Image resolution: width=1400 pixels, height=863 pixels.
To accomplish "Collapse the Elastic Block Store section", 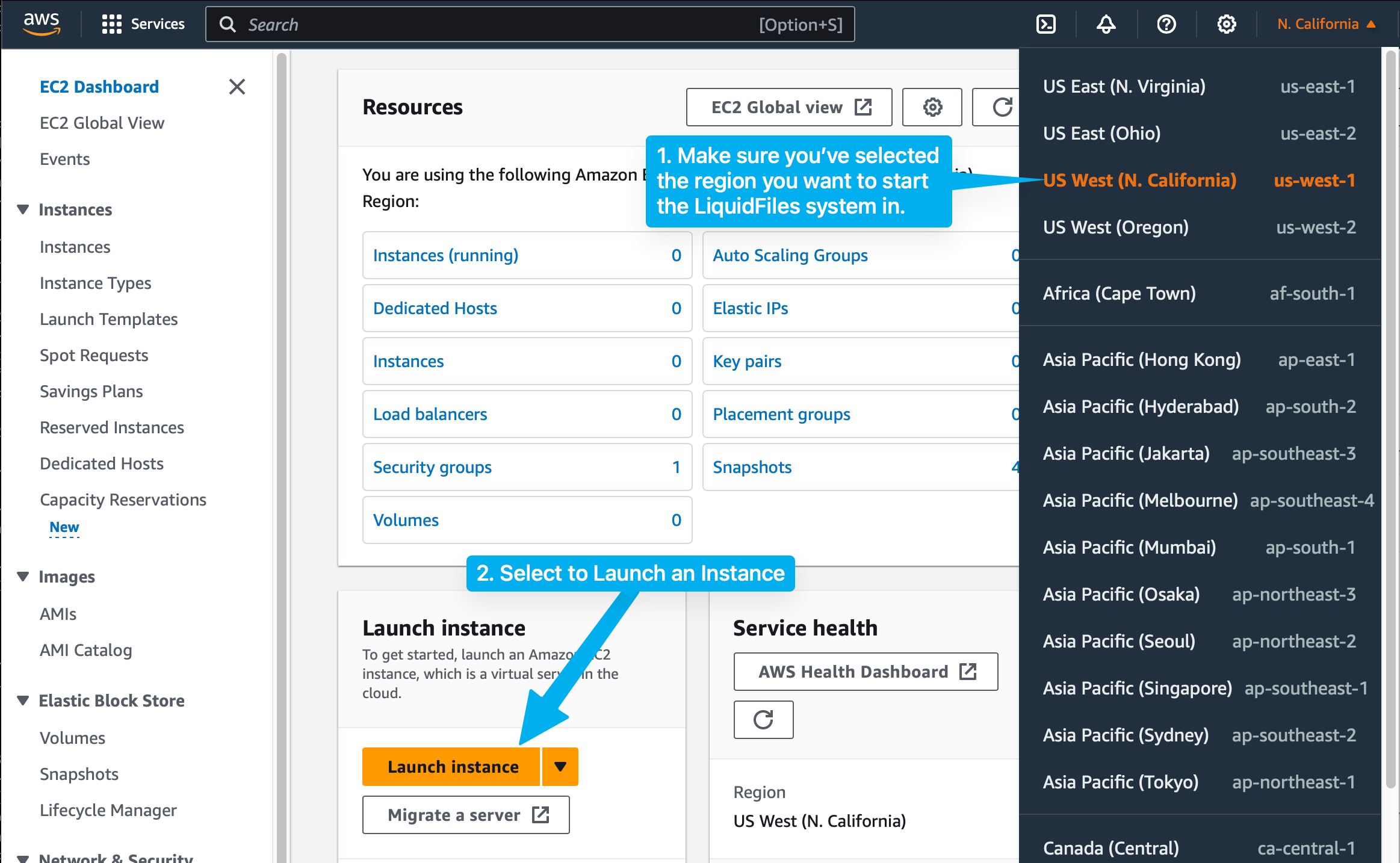I will pyautogui.click(x=23, y=700).
